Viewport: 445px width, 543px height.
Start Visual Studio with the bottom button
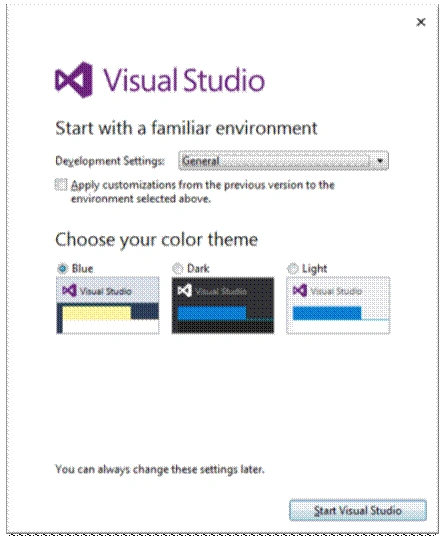pyautogui.click(x=358, y=510)
